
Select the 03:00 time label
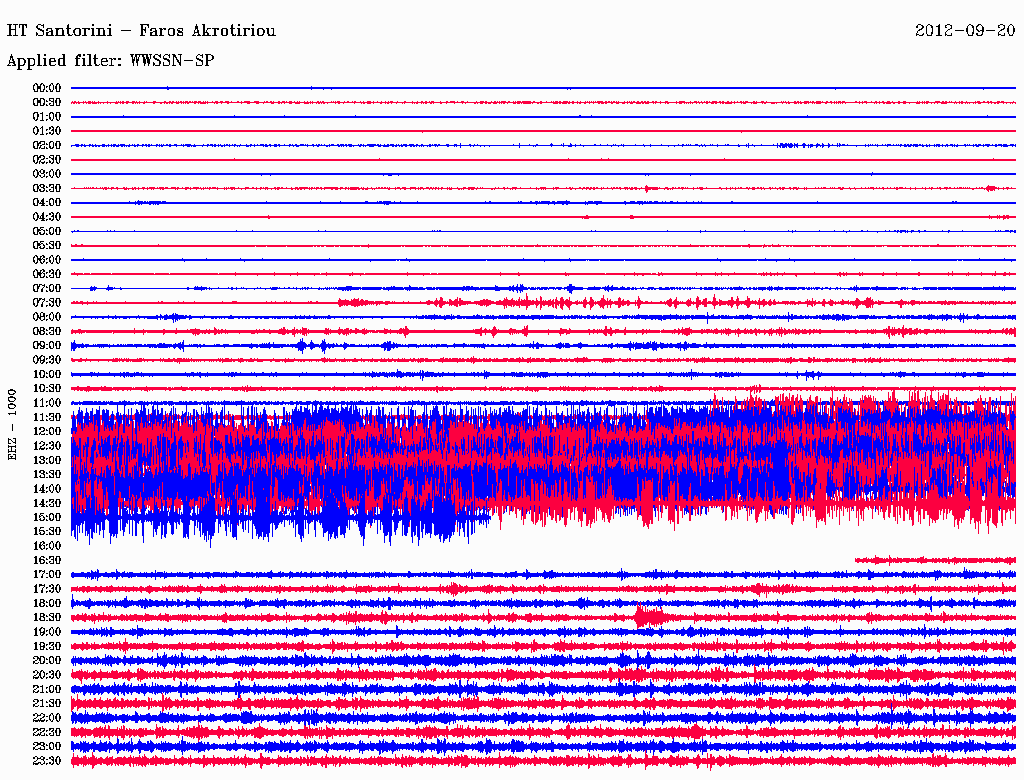click(x=47, y=174)
